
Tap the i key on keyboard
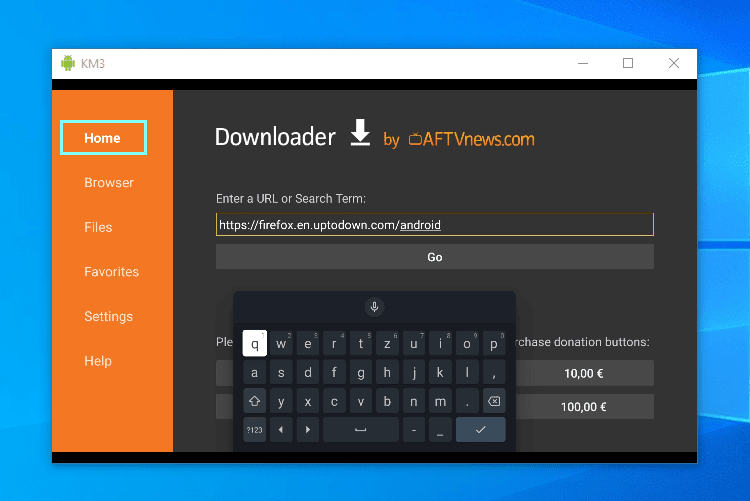pos(441,343)
